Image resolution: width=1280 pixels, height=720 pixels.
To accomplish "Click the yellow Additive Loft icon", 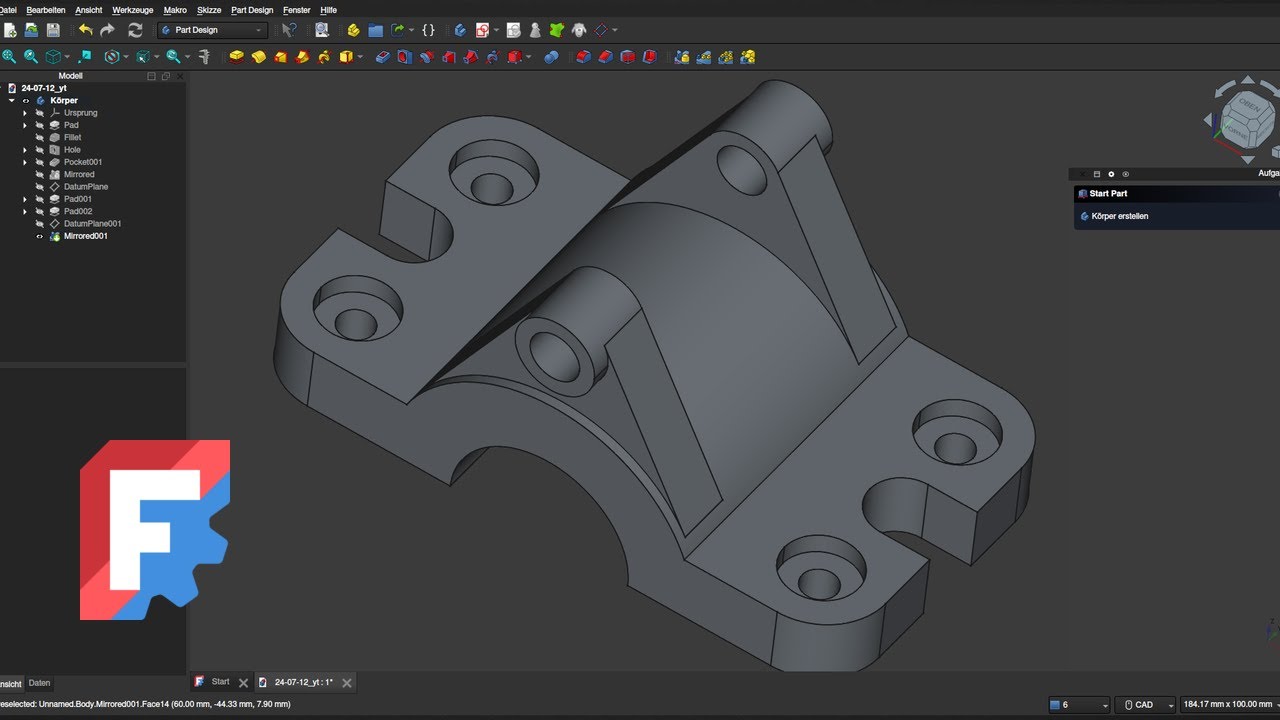I will (x=281, y=57).
